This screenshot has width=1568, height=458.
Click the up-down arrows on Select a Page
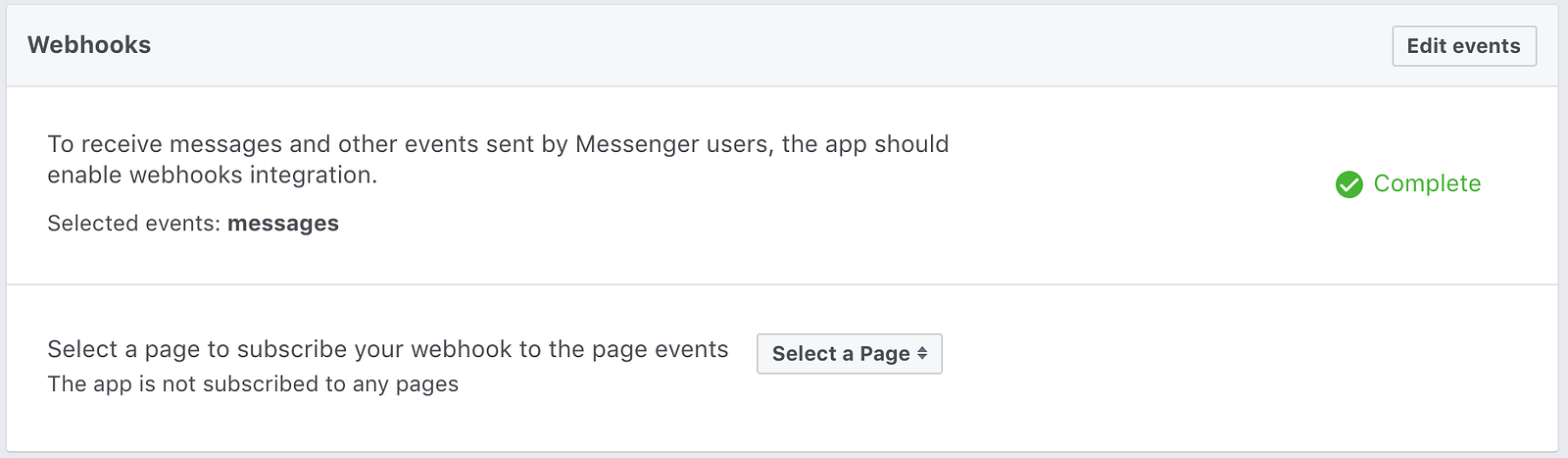[x=922, y=354]
